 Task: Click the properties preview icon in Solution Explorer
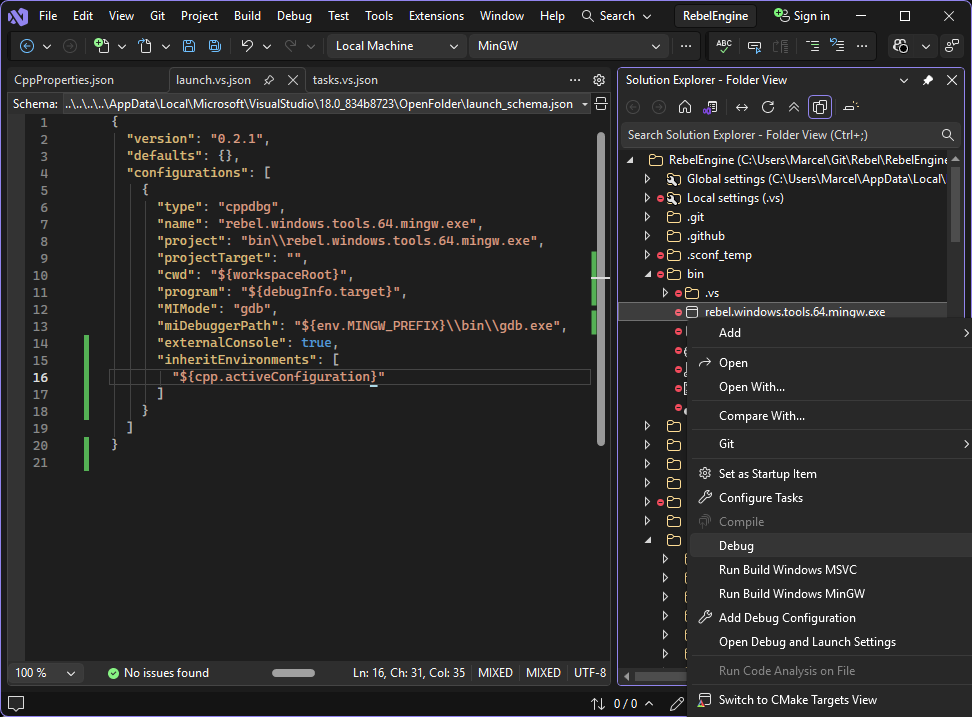point(850,107)
